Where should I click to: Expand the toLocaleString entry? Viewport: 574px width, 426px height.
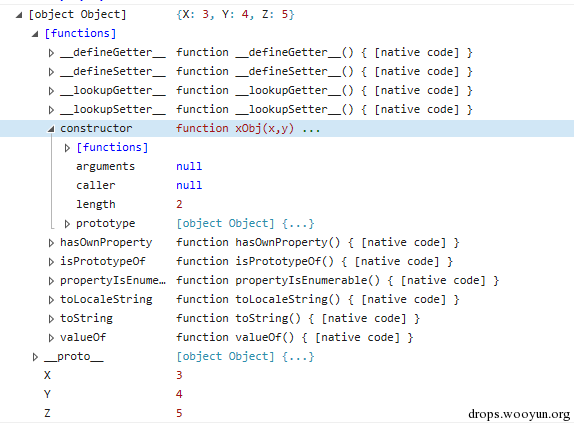(x=51, y=300)
